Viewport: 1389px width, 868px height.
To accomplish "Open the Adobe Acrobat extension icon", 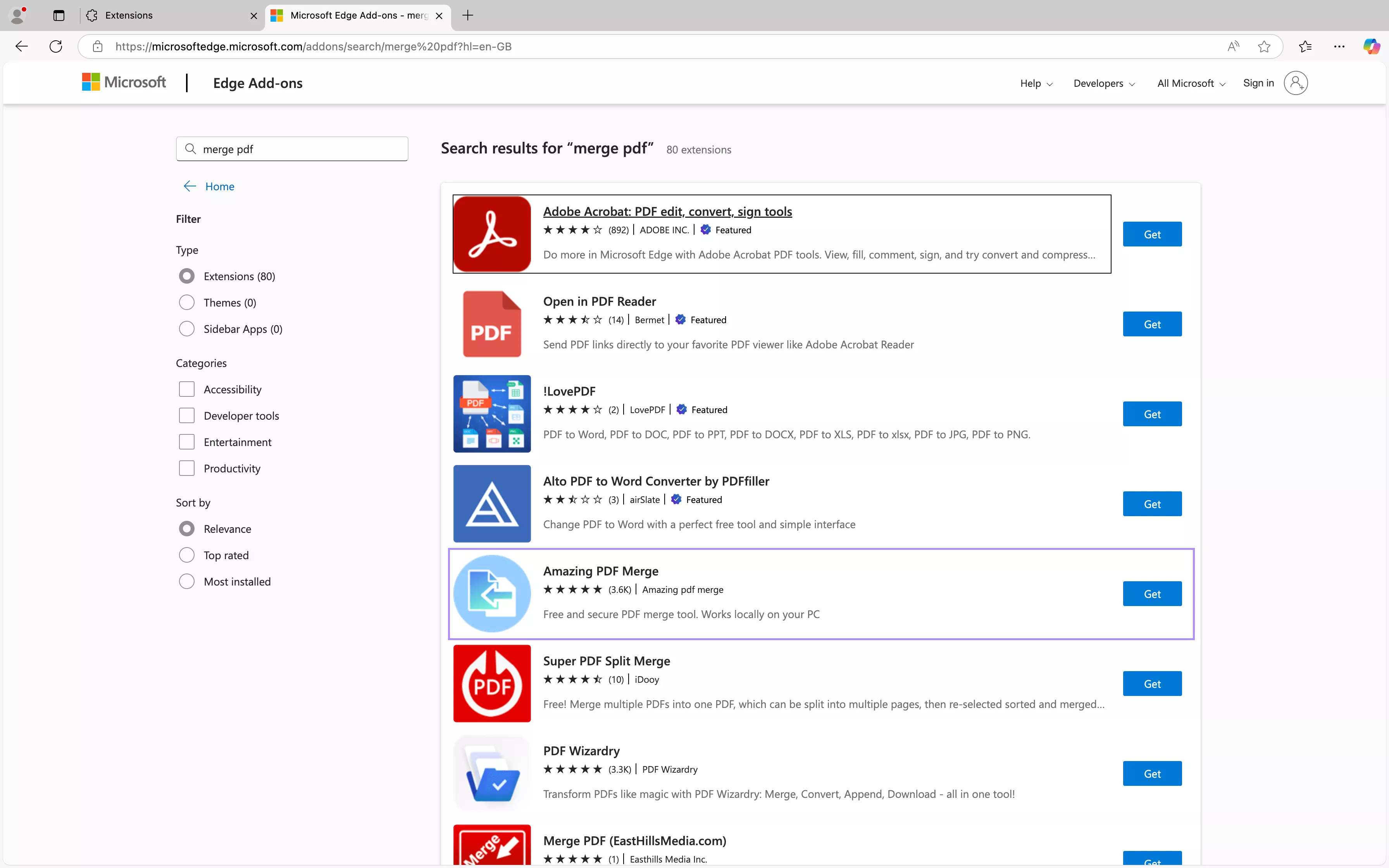I will 491,234.
